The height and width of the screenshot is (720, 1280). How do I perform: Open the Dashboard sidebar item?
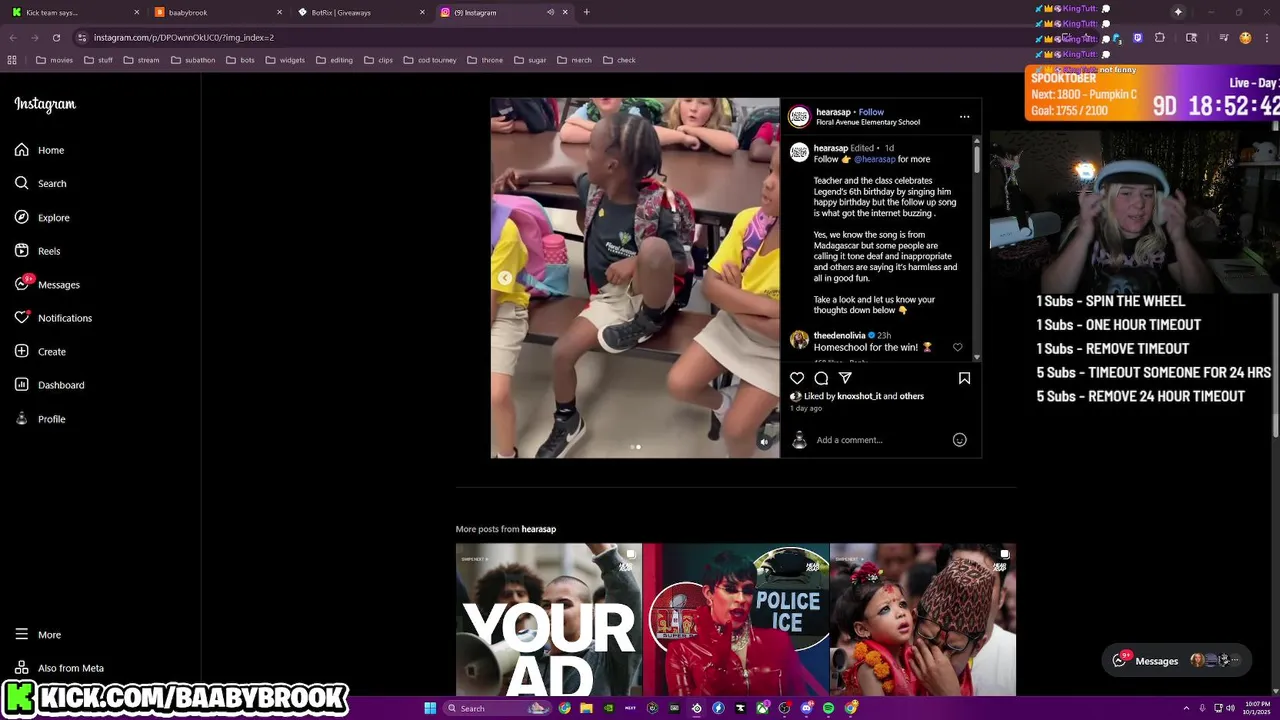pyautogui.click(x=50, y=385)
